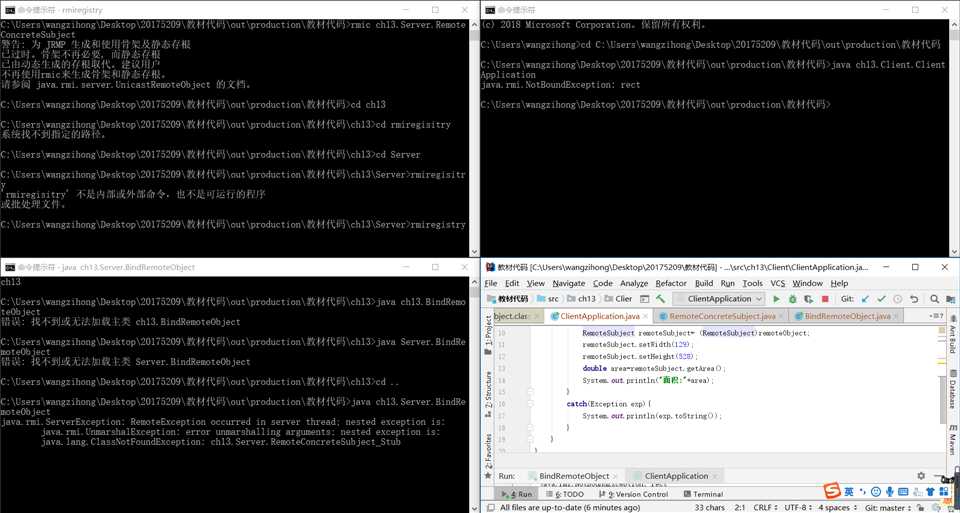Viewport: 960px width, 513px height.
Task: Open the Terminal tool window
Action: 703,494
